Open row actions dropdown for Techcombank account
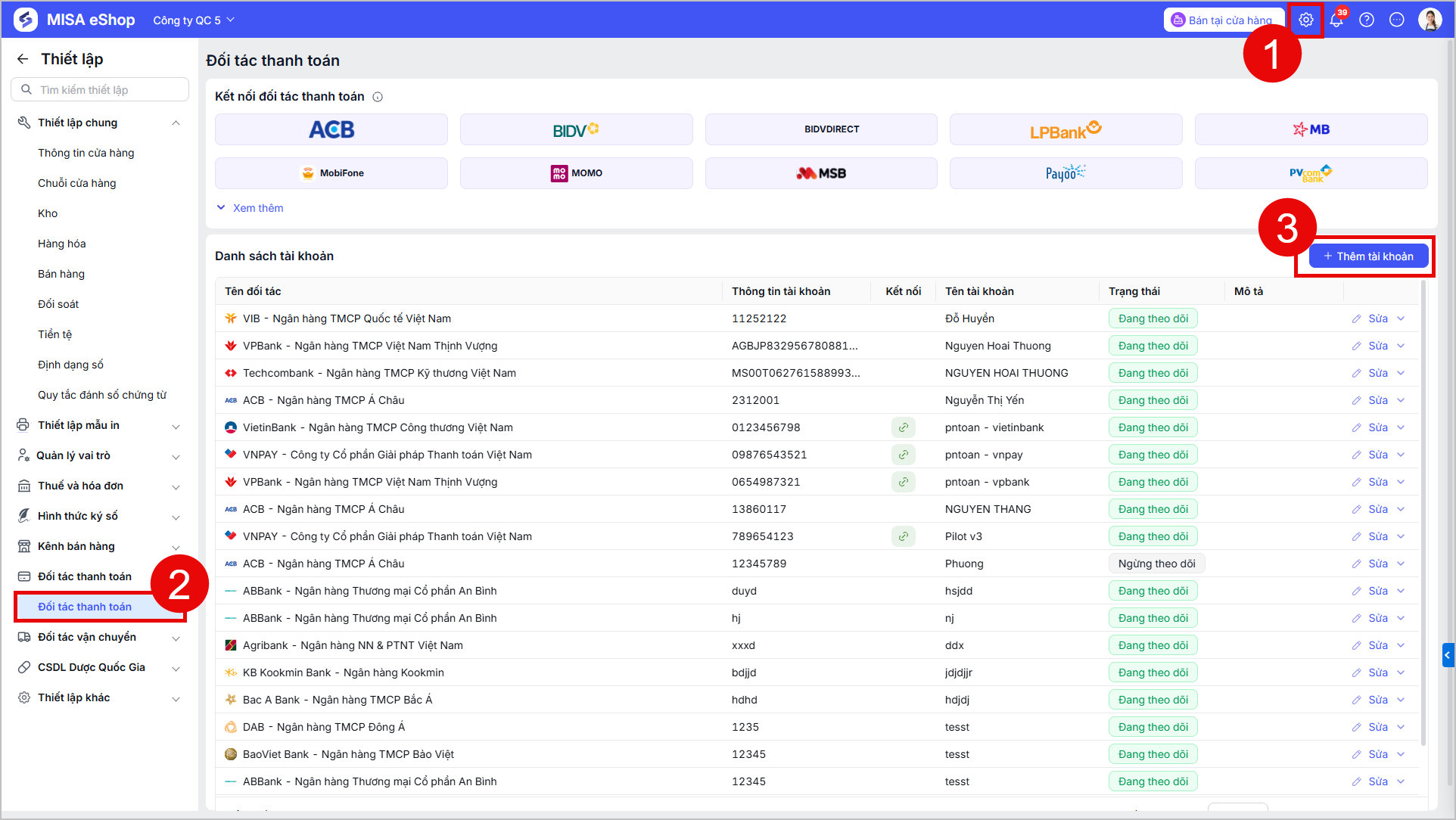Image resolution: width=1456 pixels, height=820 pixels. click(x=1401, y=373)
